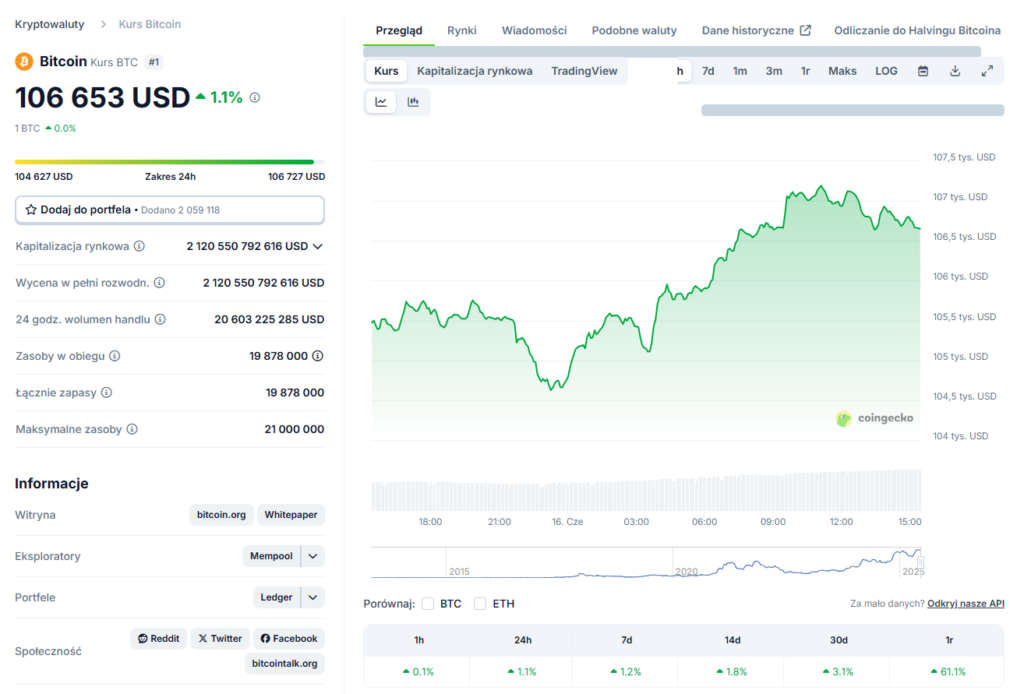The width and height of the screenshot is (1024, 694).
Task: Click the orange Bitcoin logo icon
Action: [x=24, y=61]
